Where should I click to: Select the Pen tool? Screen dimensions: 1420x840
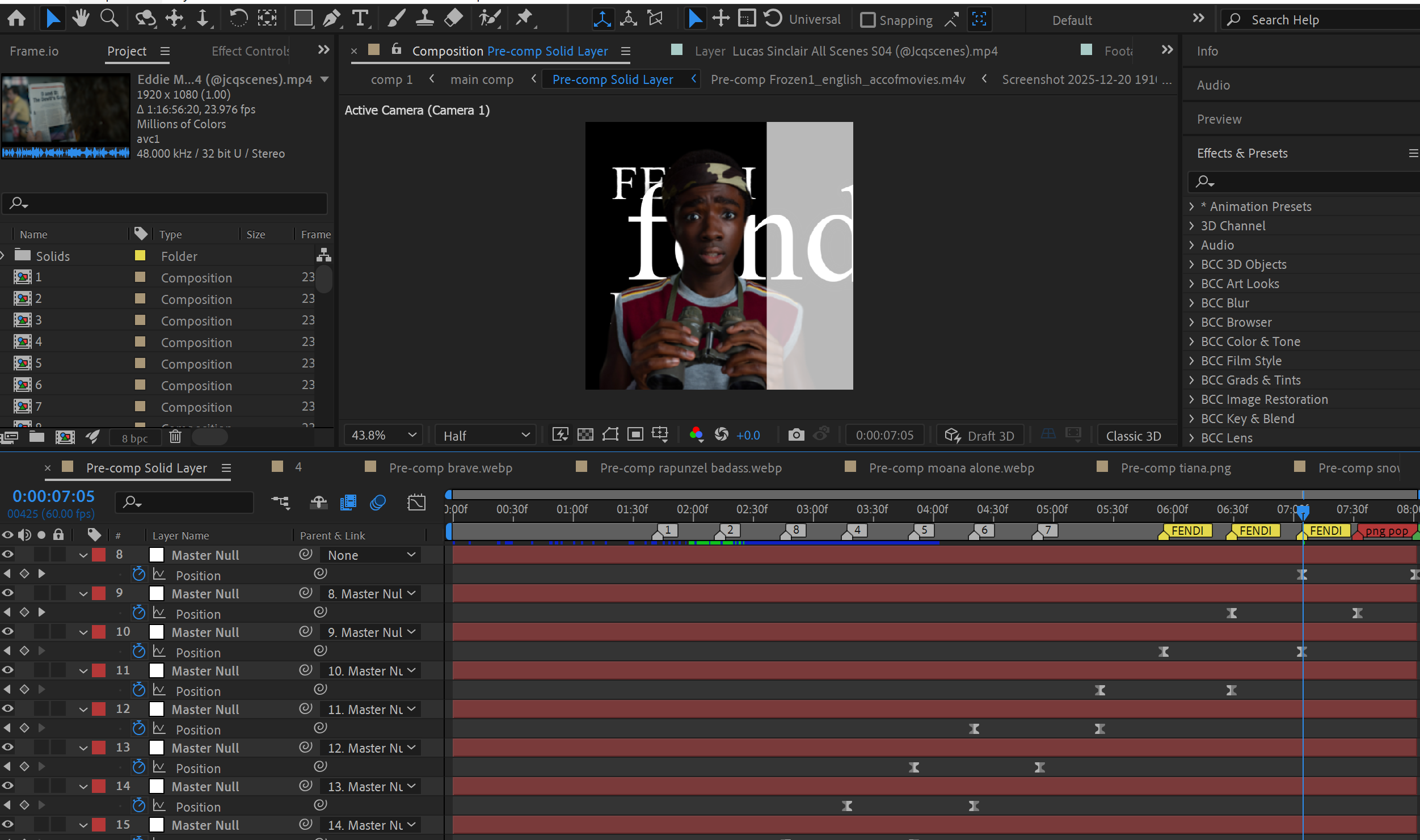[331, 19]
